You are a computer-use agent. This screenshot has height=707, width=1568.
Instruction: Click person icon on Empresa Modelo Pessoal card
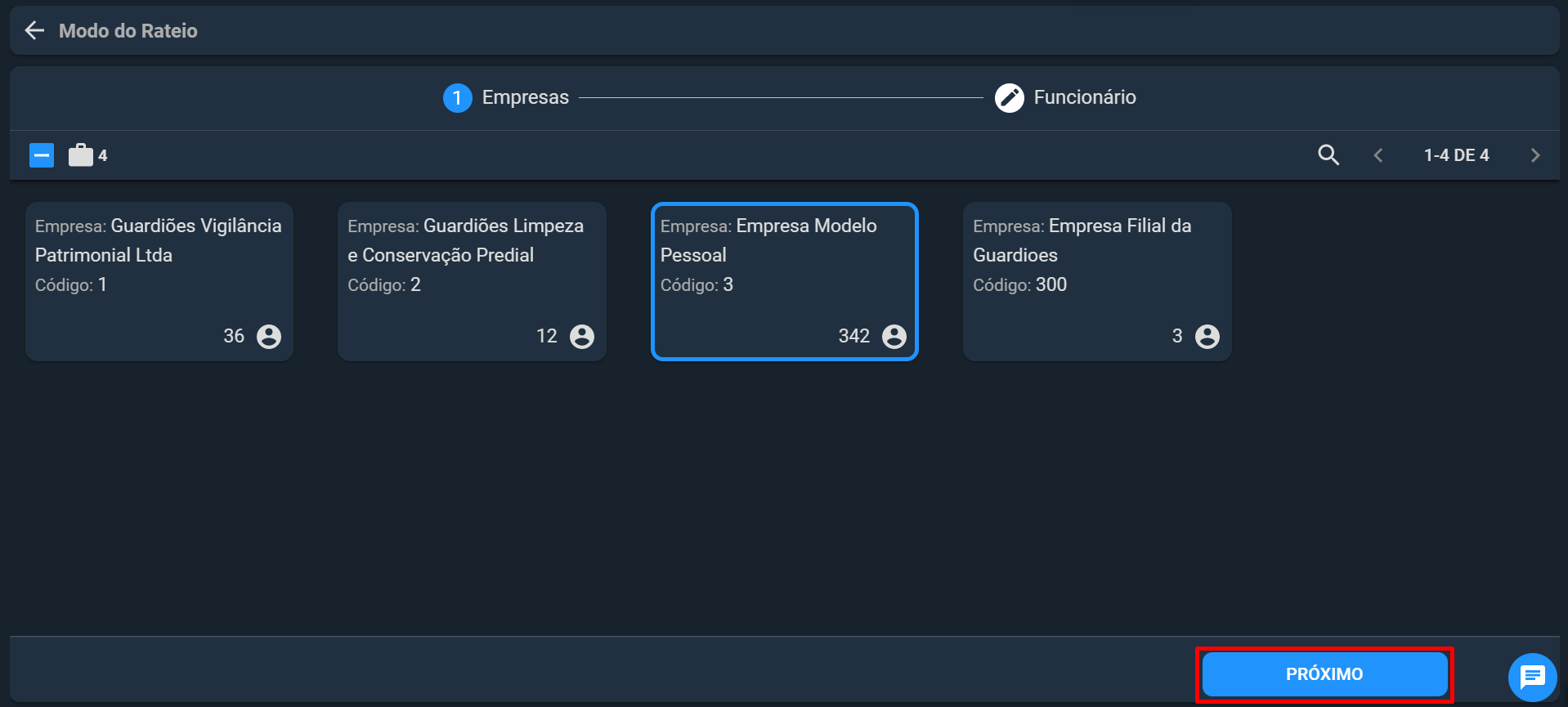(894, 336)
